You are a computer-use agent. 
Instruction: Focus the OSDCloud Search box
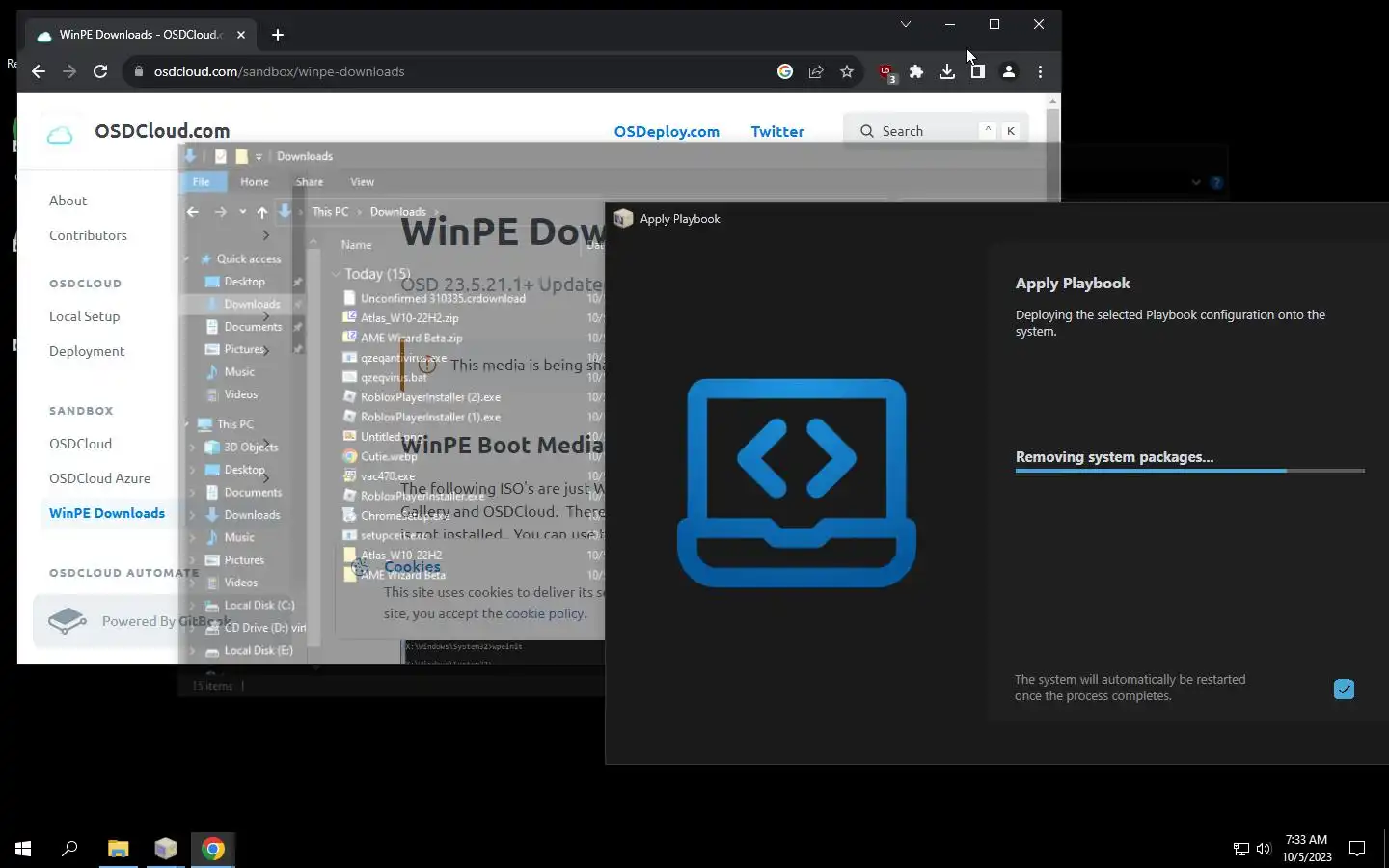pyautogui.click(x=936, y=131)
